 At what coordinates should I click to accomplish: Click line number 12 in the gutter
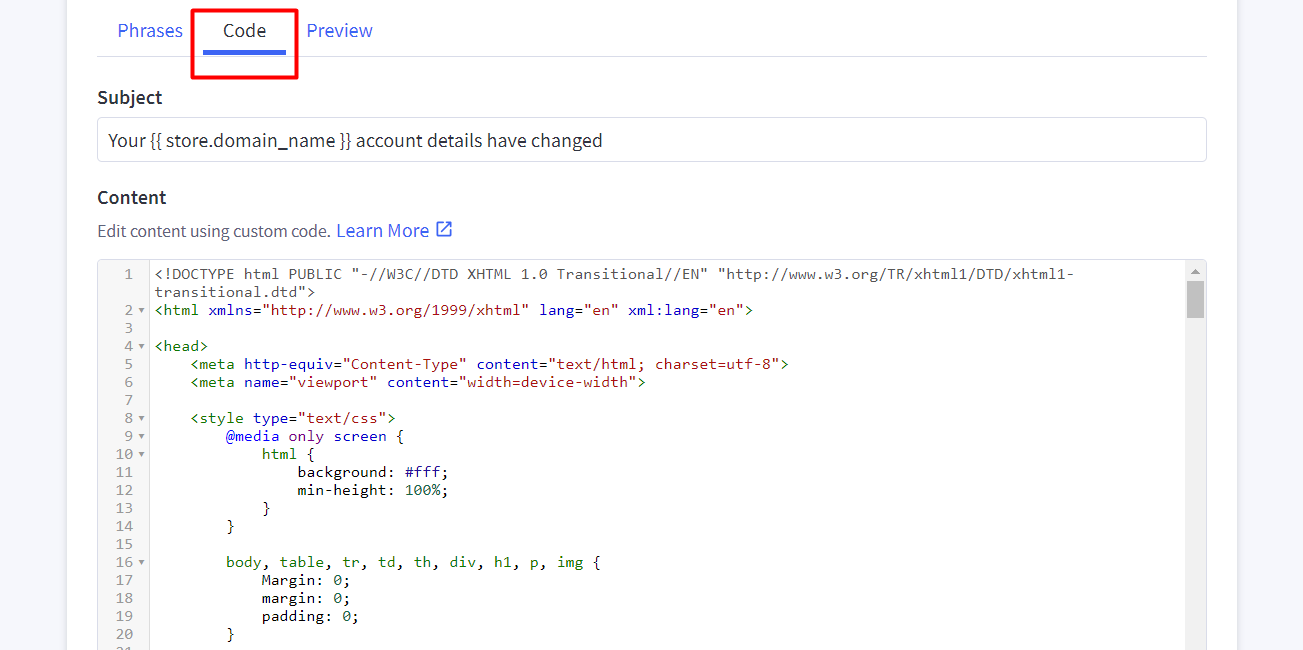tap(124, 490)
